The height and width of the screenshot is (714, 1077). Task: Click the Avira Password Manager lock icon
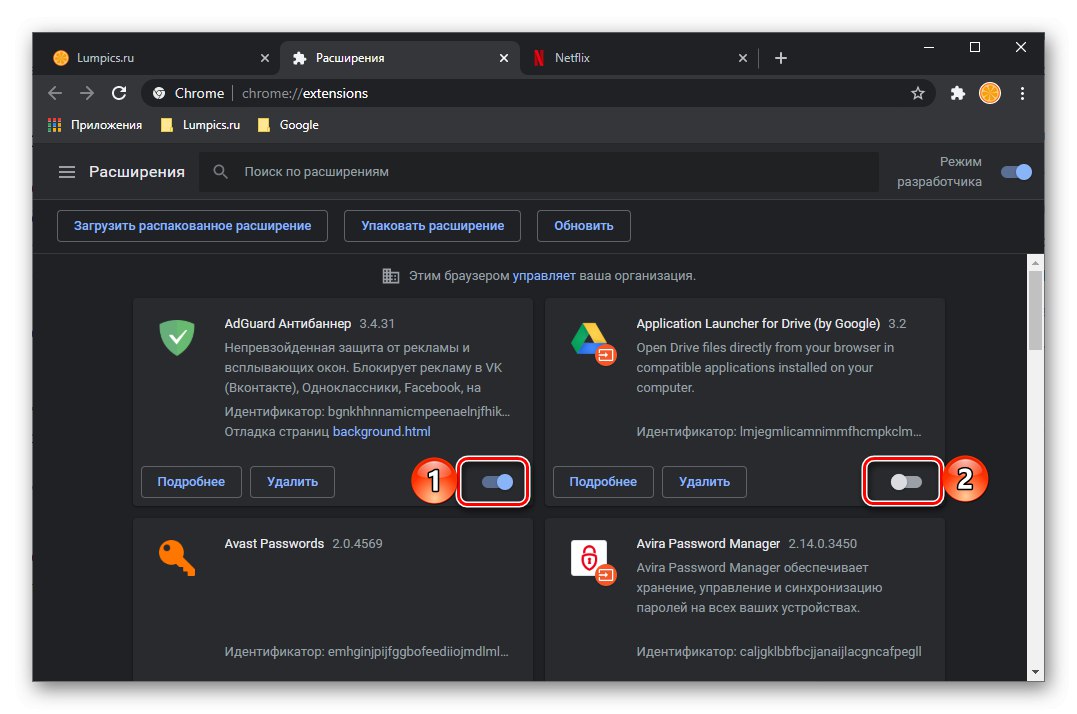pyautogui.click(x=593, y=562)
